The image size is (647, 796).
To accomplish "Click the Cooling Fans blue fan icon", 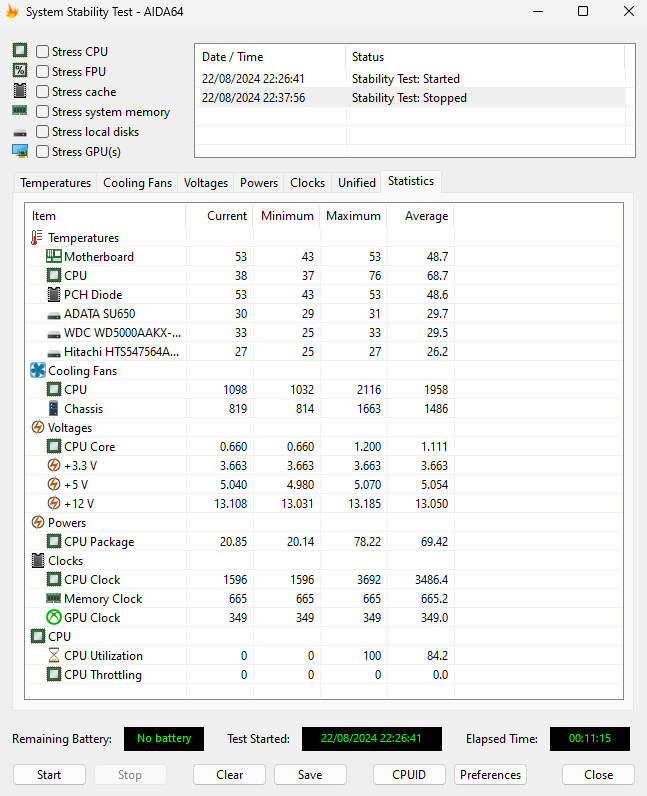I will [x=38, y=371].
